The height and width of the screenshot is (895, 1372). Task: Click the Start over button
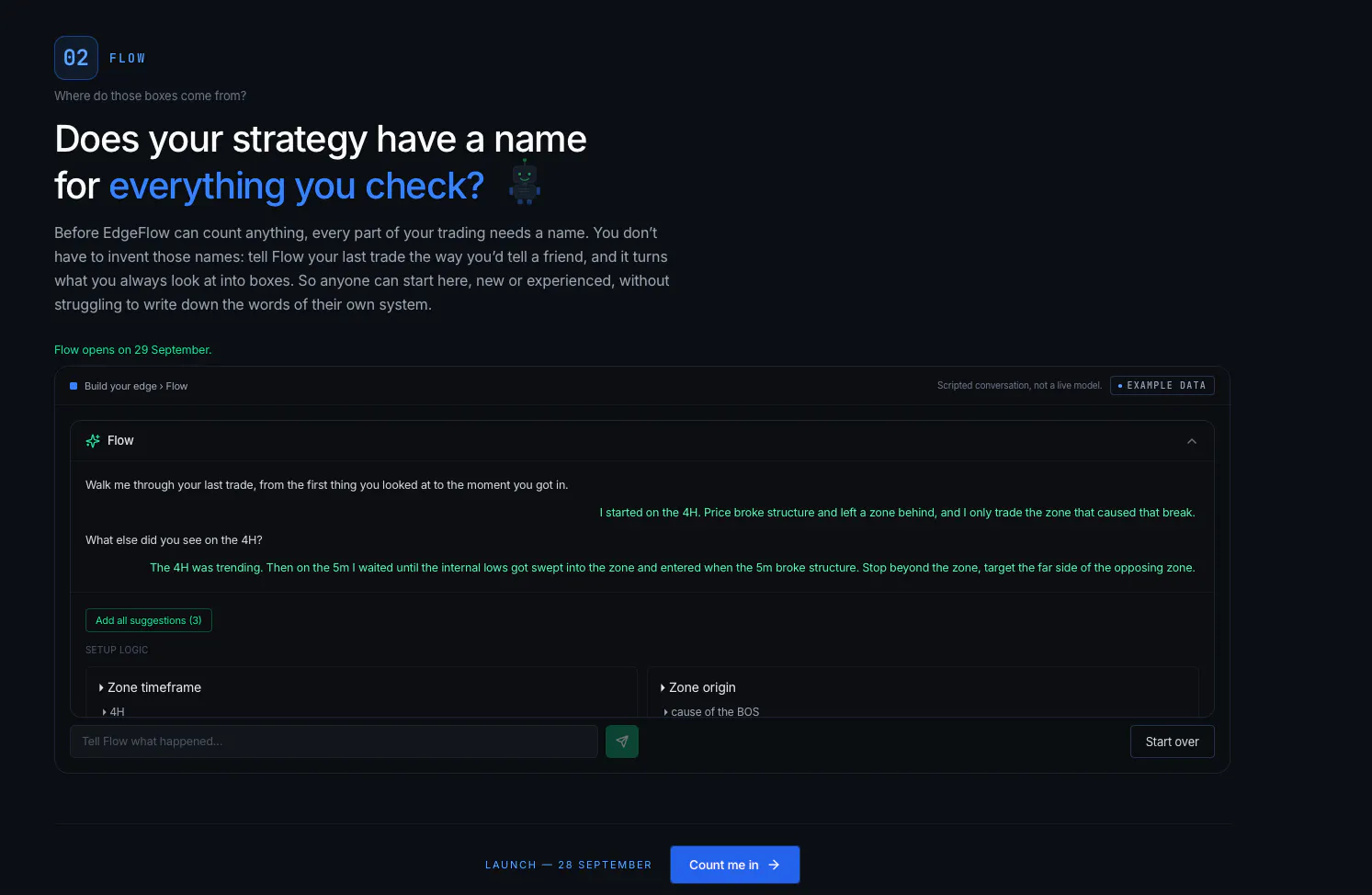[1173, 742]
